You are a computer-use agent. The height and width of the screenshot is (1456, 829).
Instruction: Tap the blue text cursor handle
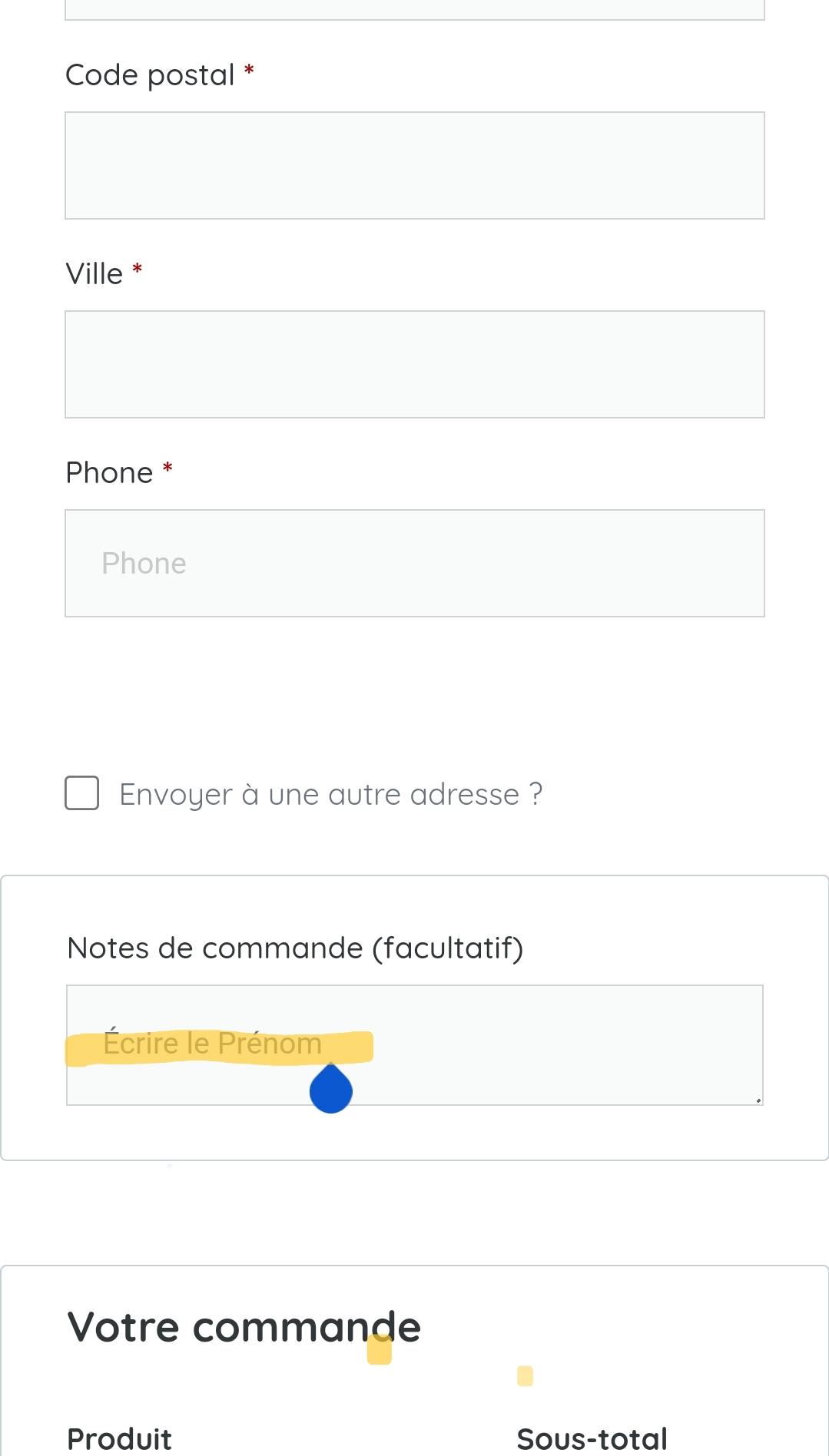331,1090
